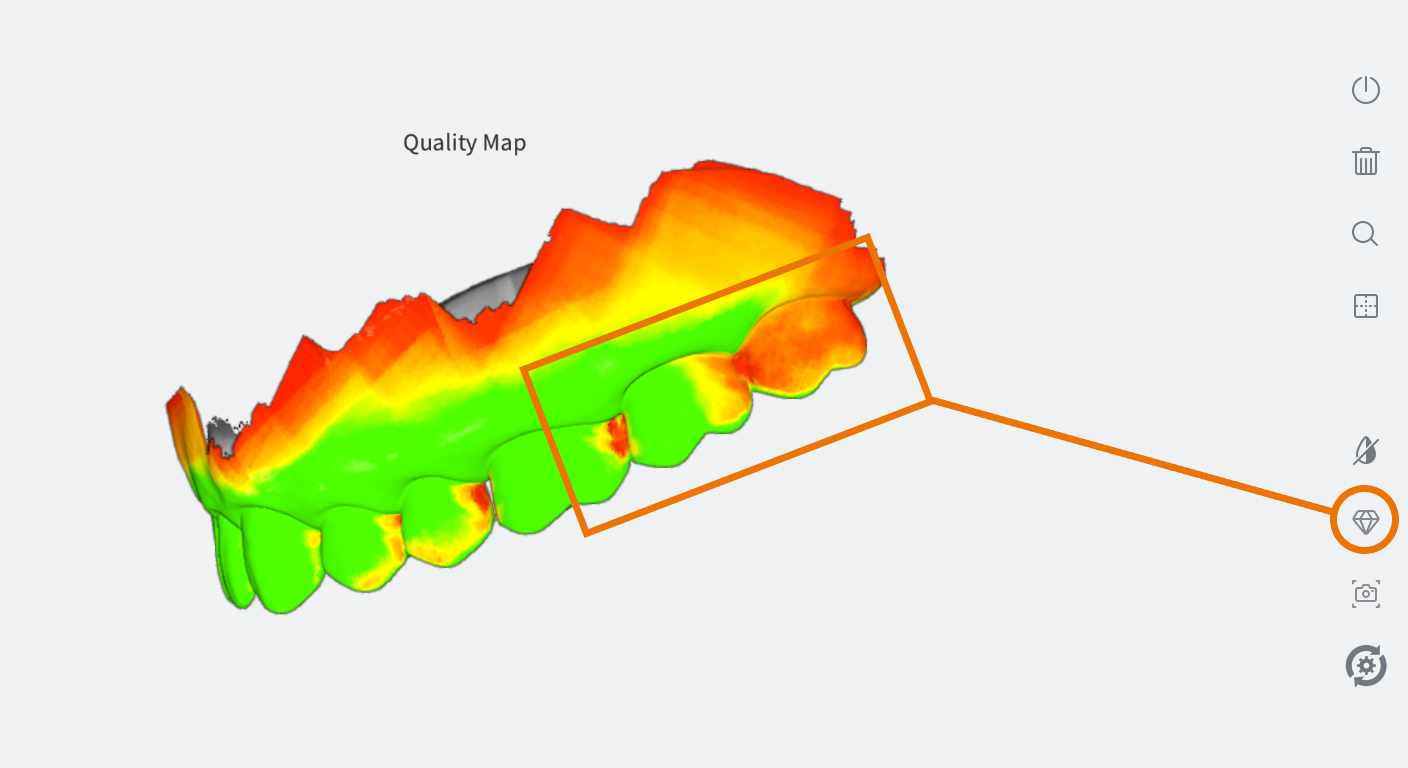Click the orange callout line leading to the diamond icon
This screenshot has width=1408, height=768.
(x=1130, y=457)
